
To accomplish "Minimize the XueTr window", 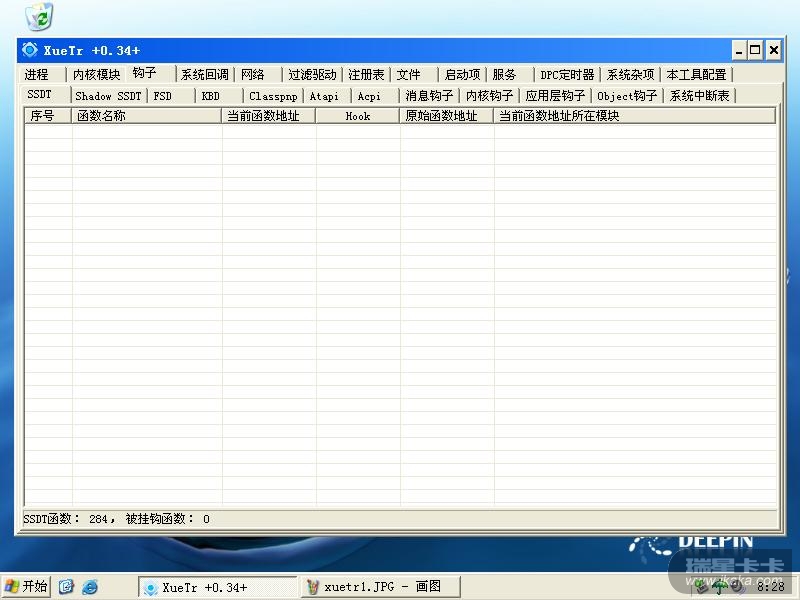I will (738, 51).
